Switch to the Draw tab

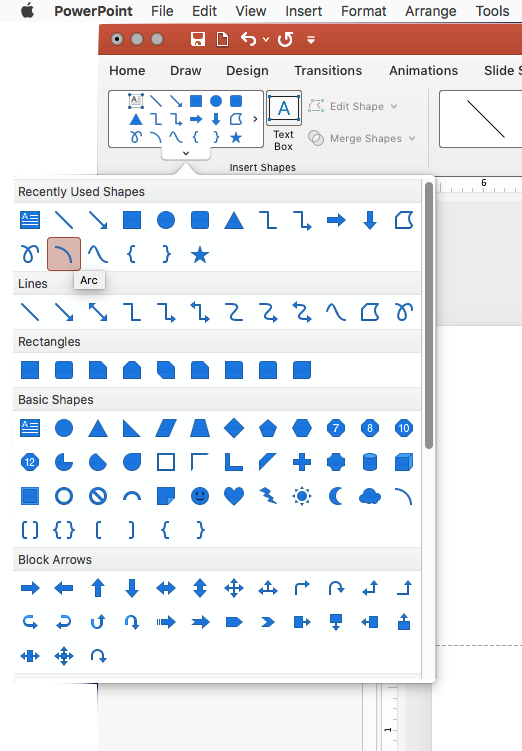point(185,71)
